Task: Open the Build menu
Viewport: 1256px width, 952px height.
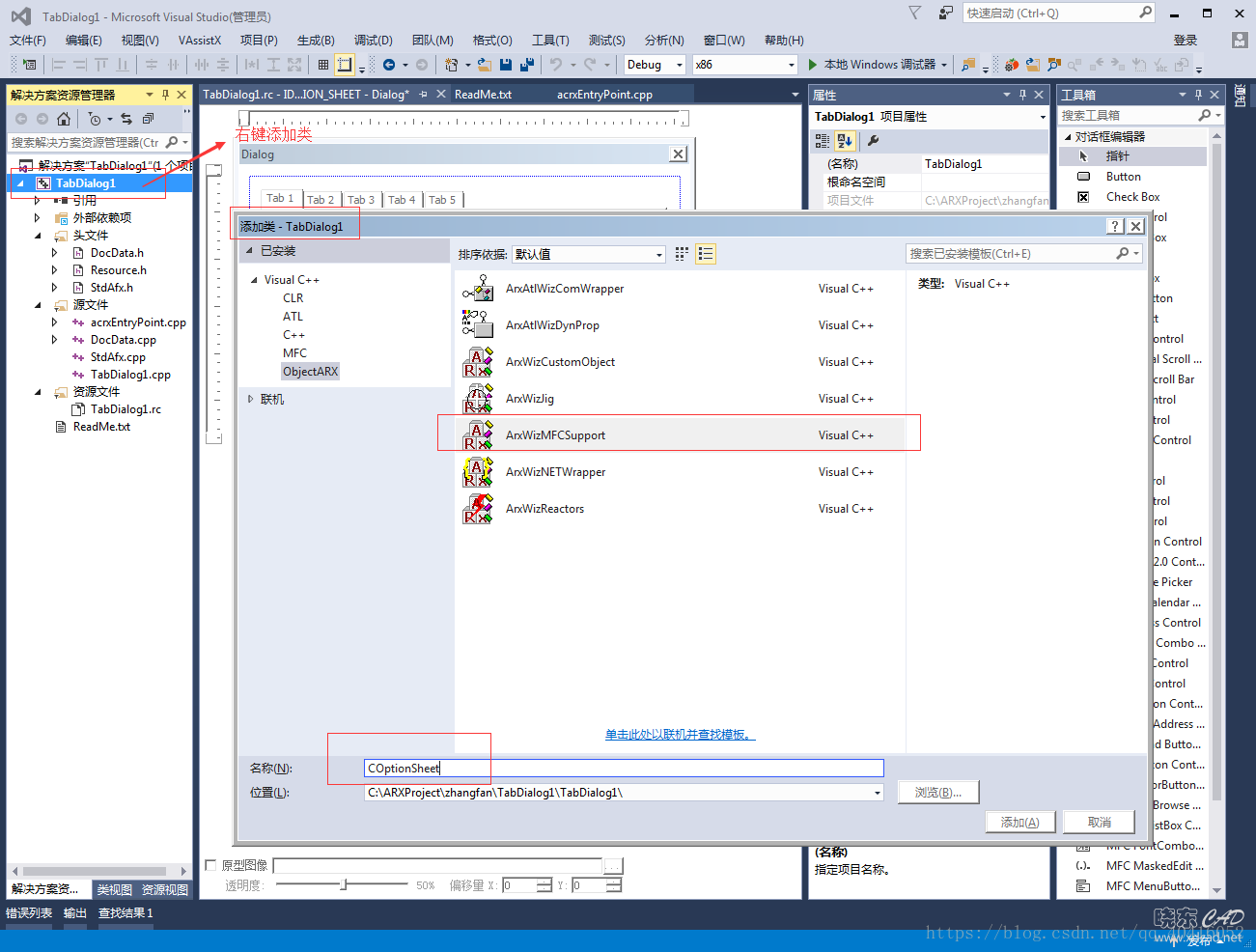Action: pyautogui.click(x=316, y=40)
